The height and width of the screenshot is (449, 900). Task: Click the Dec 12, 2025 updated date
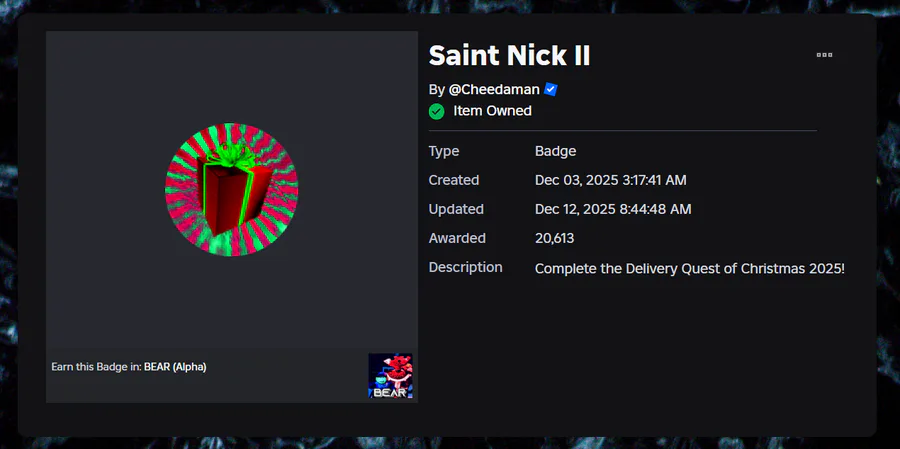pos(613,209)
